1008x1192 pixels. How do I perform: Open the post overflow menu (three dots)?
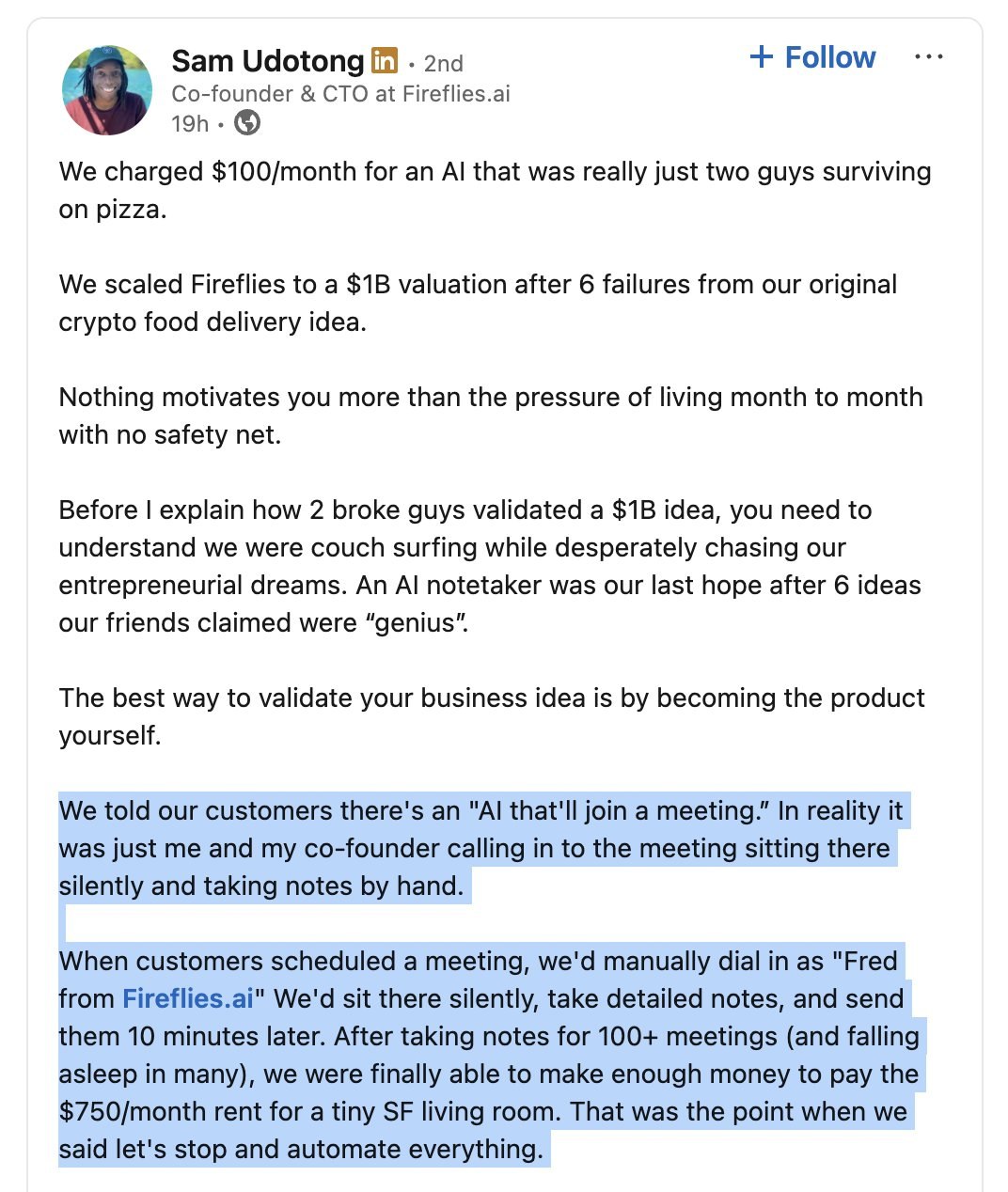pyautogui.click(x=929, y=56)
